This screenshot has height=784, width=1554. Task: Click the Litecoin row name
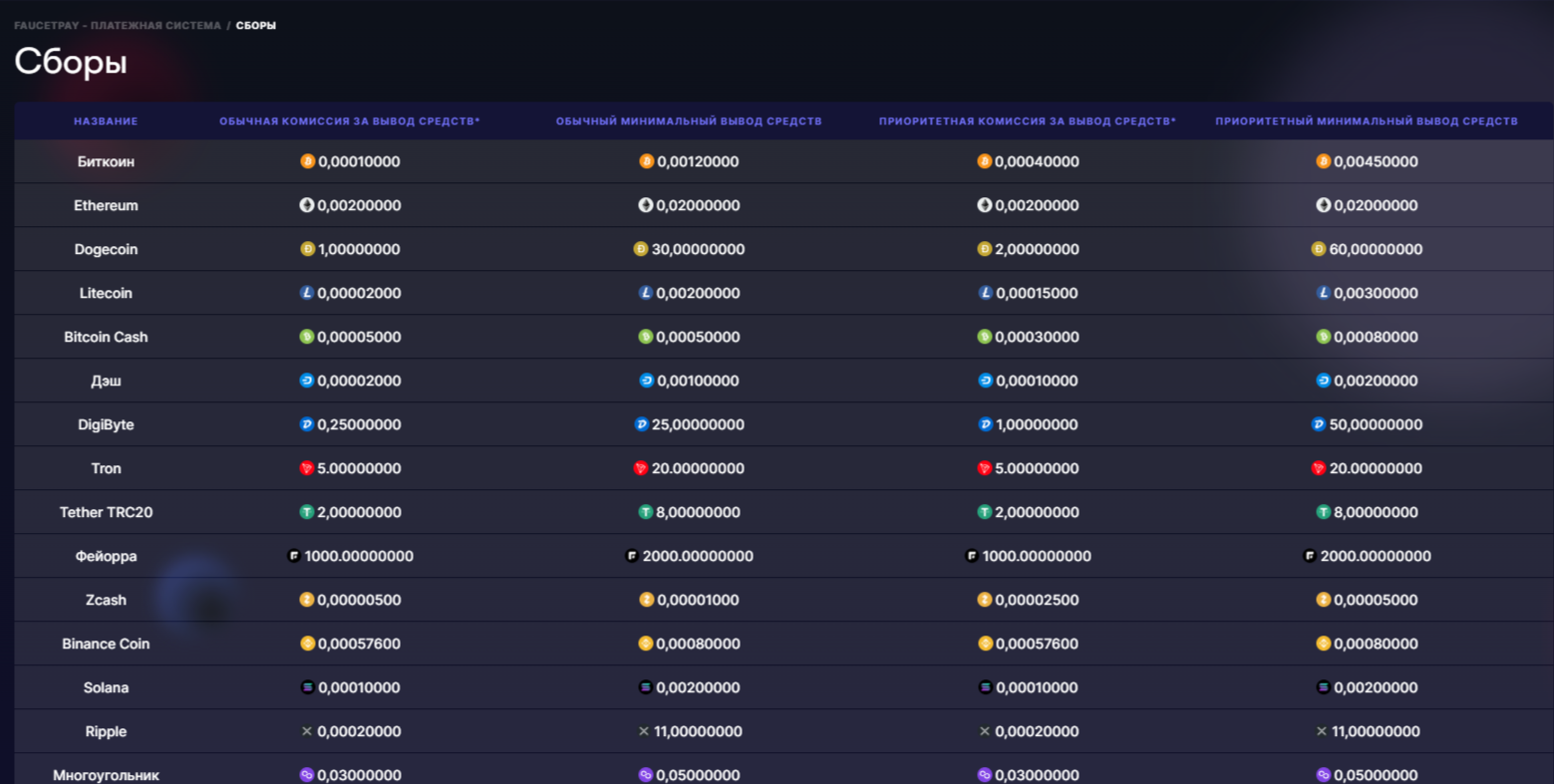(106, 293)
